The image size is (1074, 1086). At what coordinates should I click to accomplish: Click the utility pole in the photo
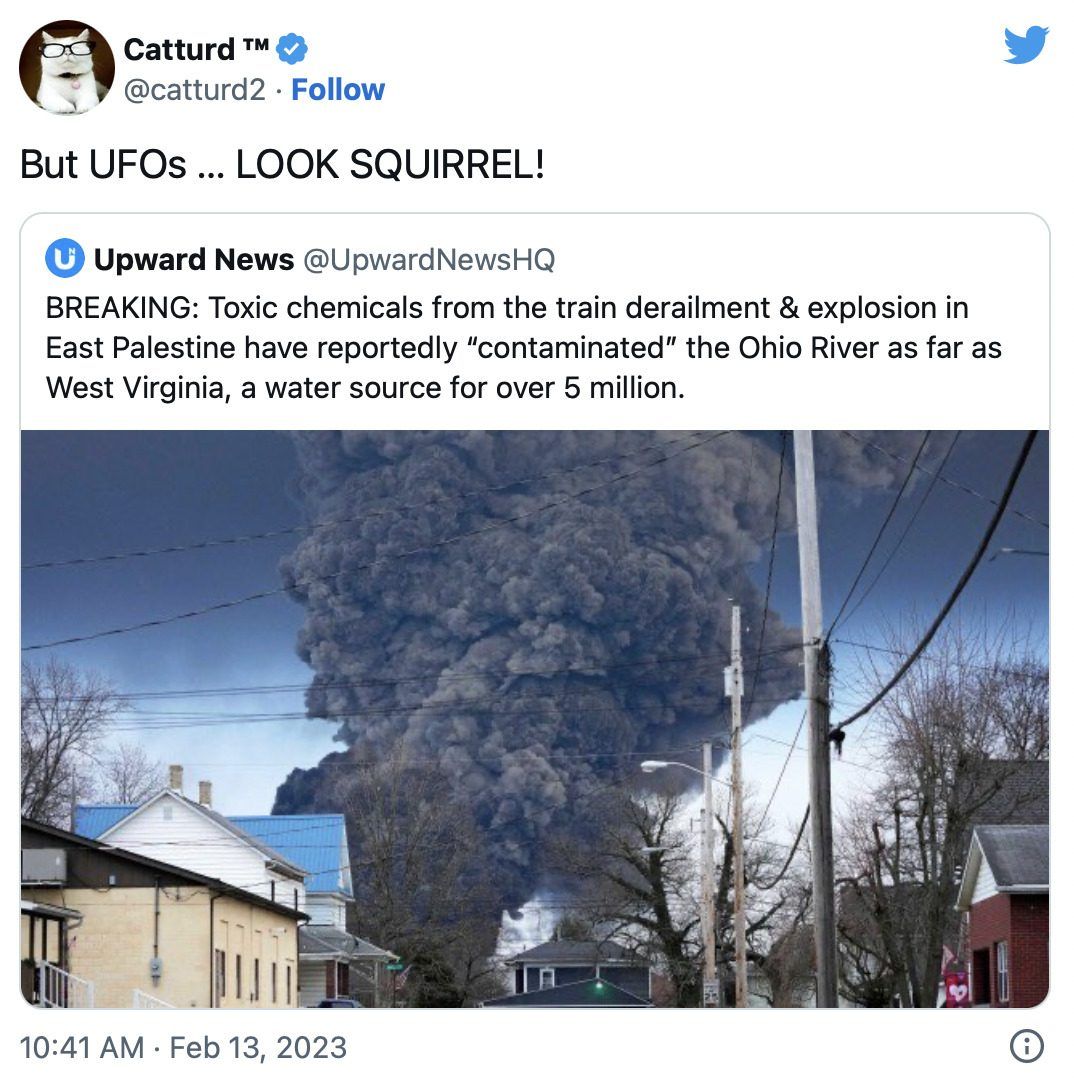point(816,718)
